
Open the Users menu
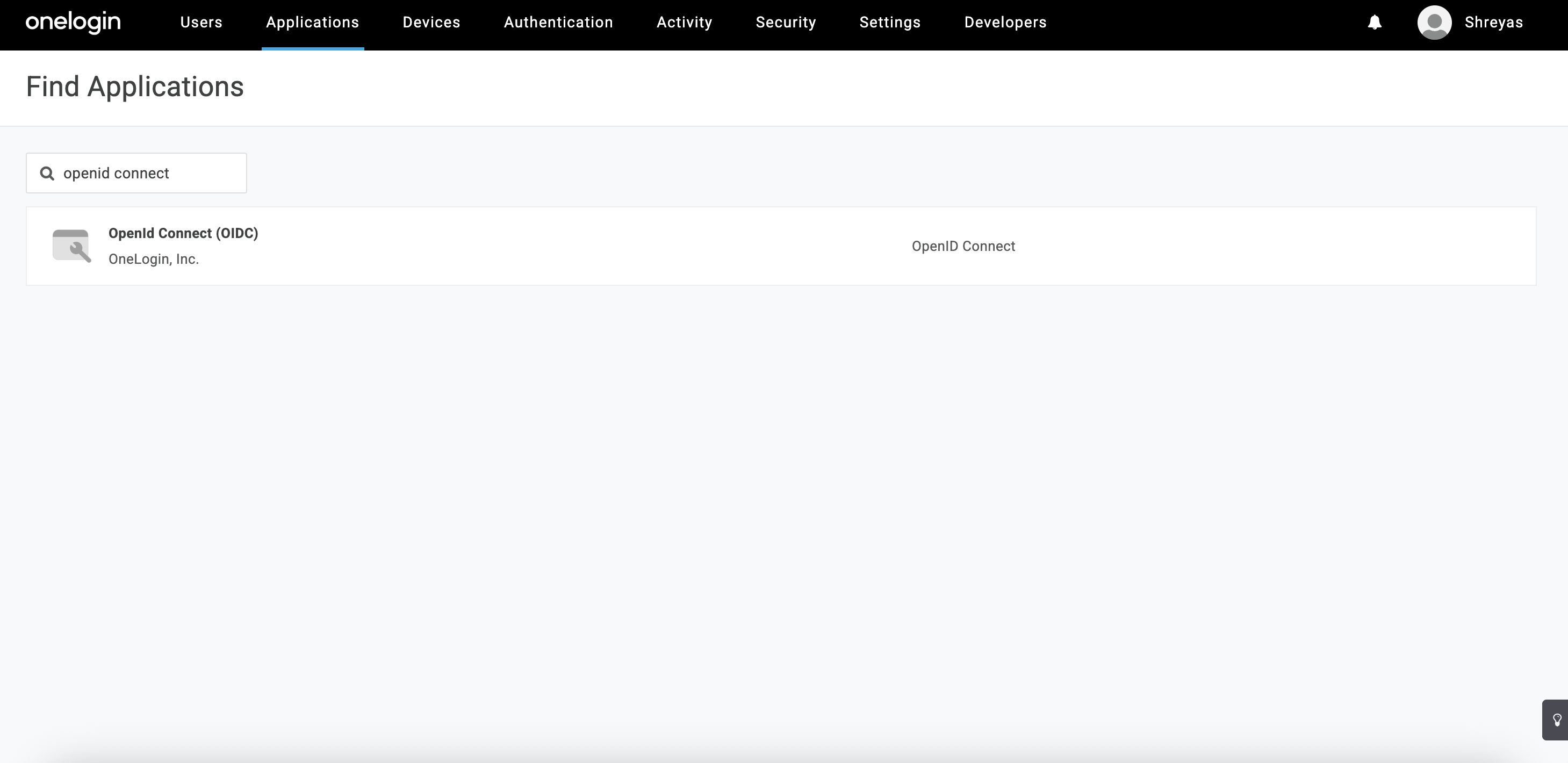coord(202,23)
